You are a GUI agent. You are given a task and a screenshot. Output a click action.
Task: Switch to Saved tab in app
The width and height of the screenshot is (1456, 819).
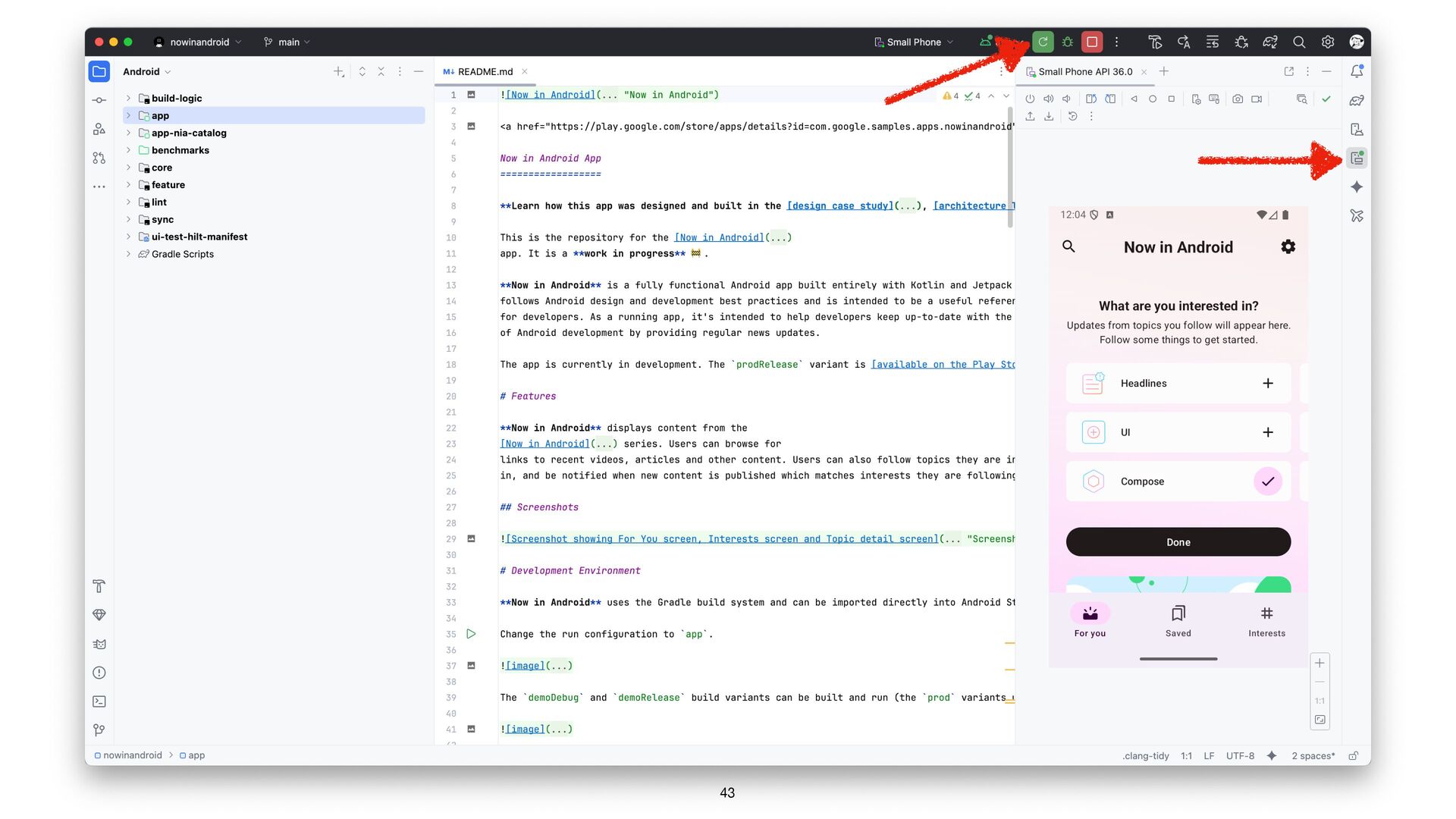tap(1178, 621)
